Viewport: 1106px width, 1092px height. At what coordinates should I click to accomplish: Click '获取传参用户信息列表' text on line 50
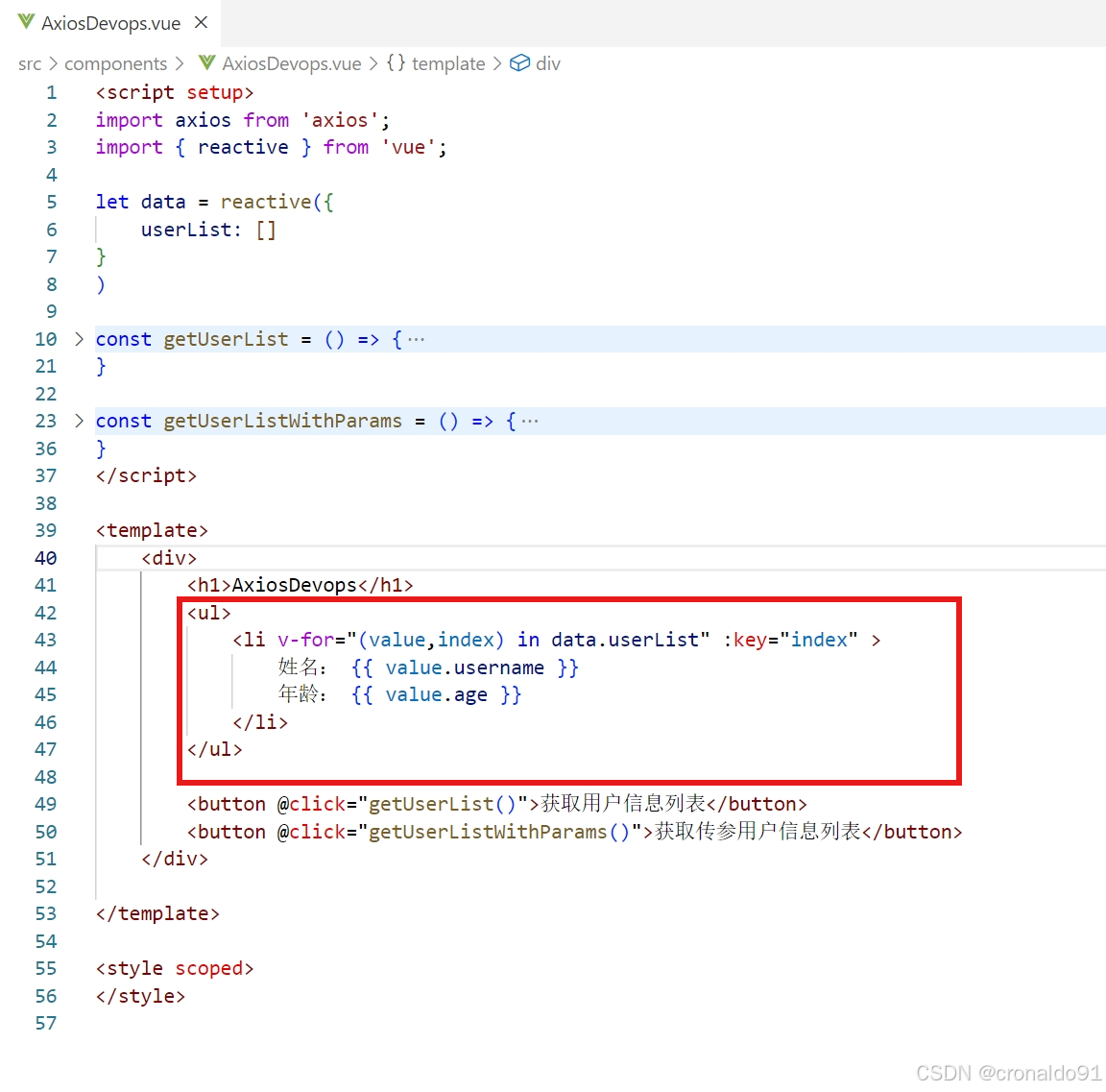pos(758,831)
